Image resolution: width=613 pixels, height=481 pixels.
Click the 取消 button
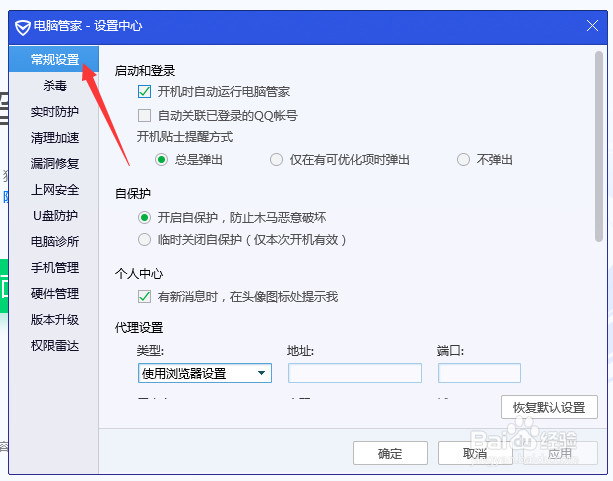tap(475, 453)
